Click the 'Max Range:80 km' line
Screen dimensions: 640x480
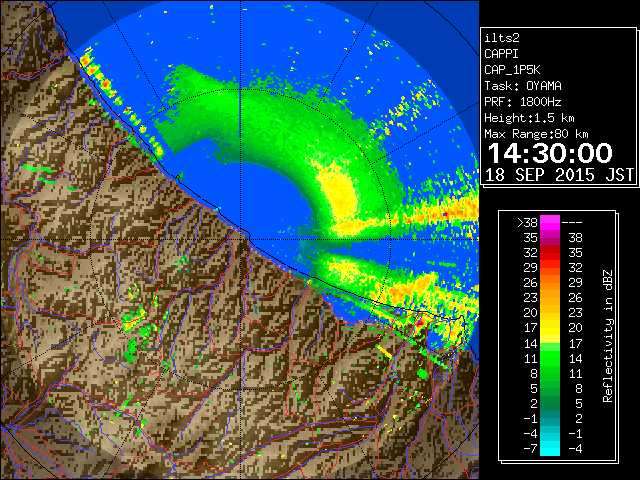click(536, 134)
